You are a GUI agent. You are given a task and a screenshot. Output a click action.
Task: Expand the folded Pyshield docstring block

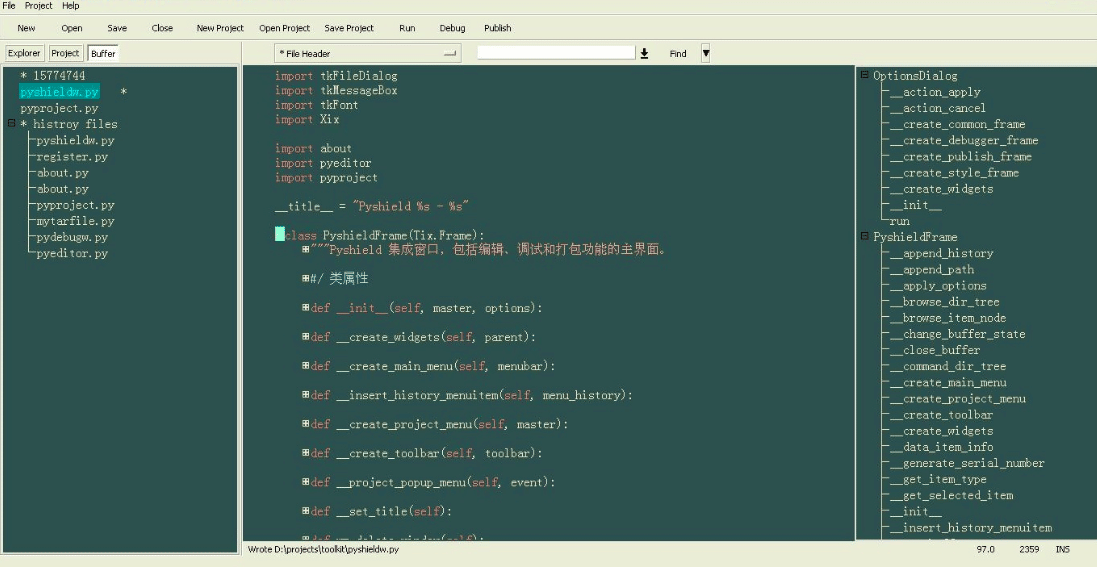coord(306,248)
